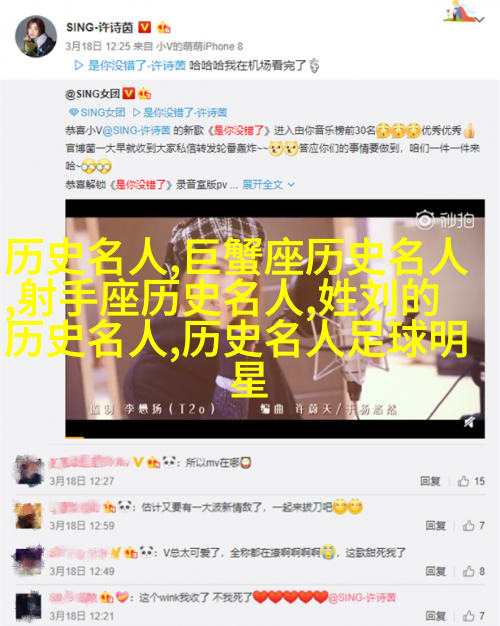Click the SING女团 super-topic diamond icon
The width and height of the screenshot is (500, 626).
(x=73, y=112)
